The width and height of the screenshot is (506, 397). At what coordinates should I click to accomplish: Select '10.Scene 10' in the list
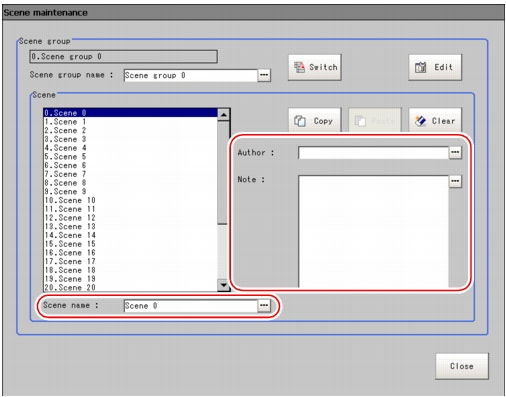click(130, 200)
